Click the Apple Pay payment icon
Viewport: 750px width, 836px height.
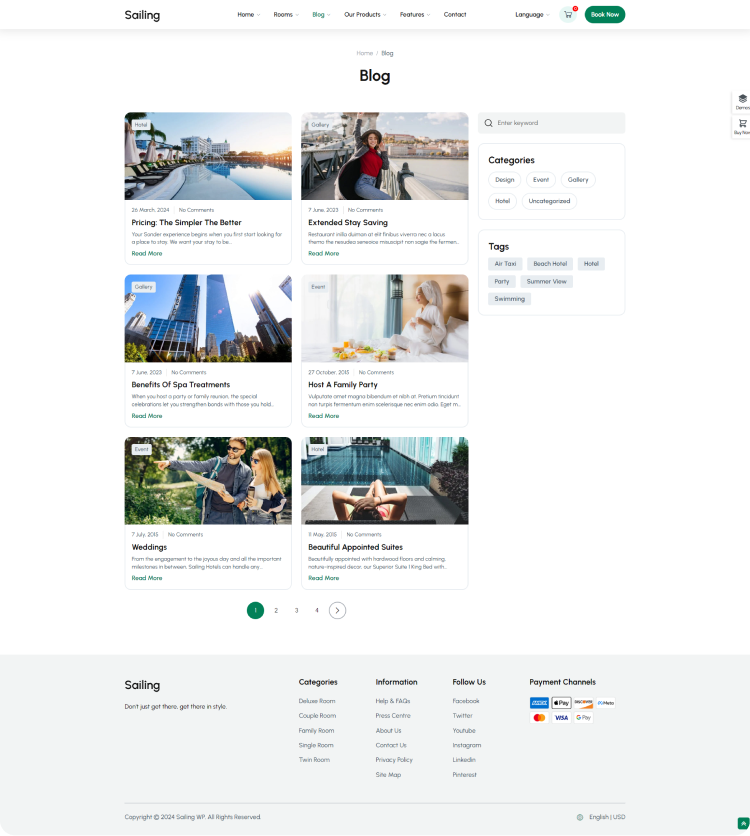[561, 703]
